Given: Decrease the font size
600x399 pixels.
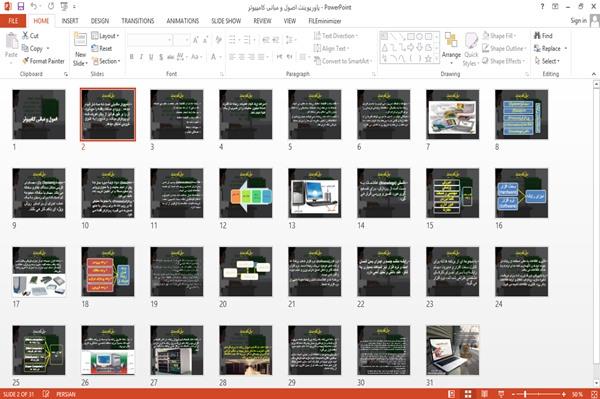Looking at the screenshot, I should pos(206,39).
